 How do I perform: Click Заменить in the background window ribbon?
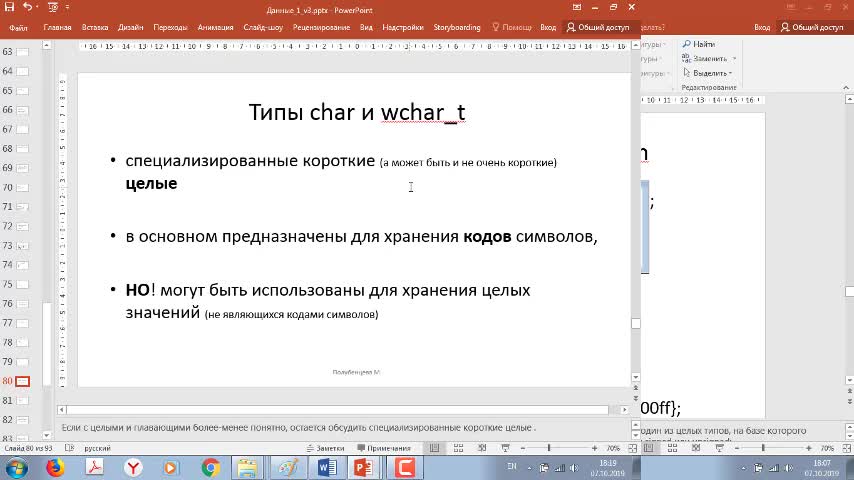(x=704, y=58)
